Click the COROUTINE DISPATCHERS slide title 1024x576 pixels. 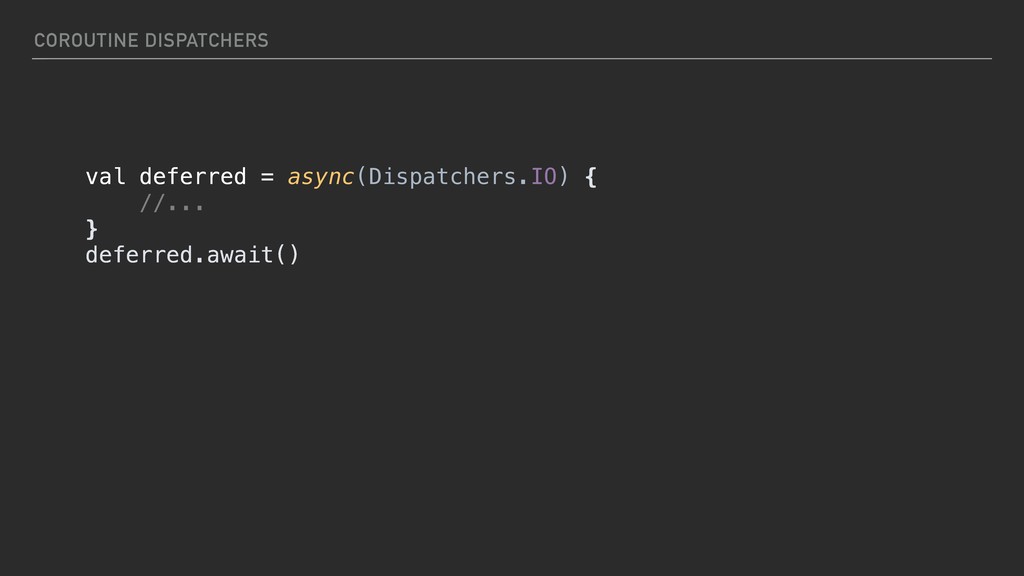pos(151,41)
